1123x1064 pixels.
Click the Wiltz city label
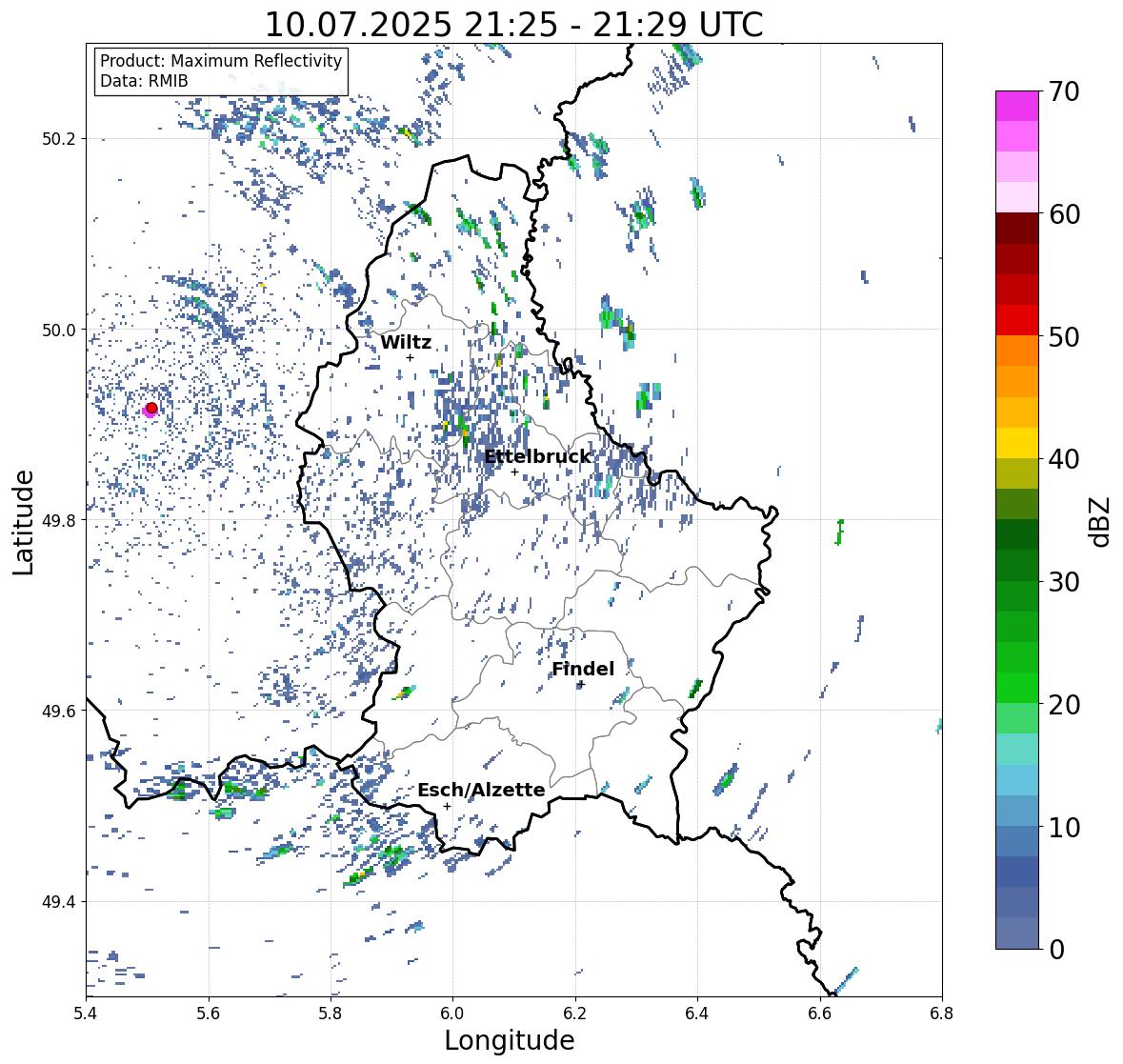click(406, 342)
